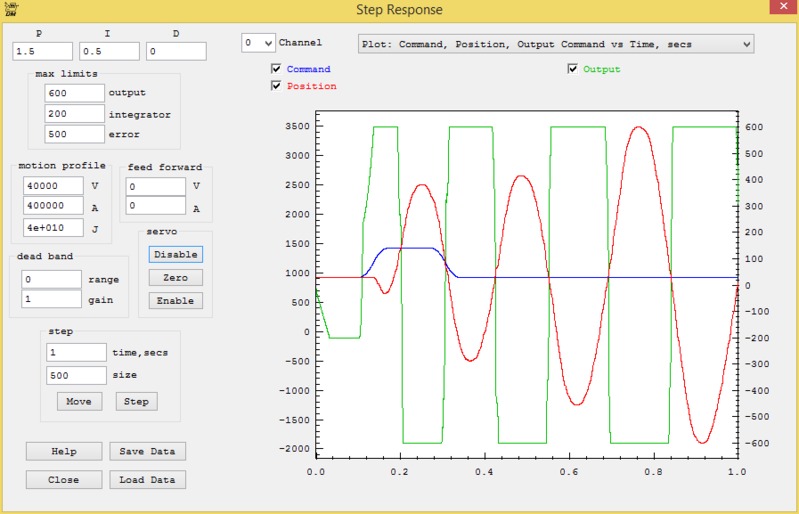
Task: Uncheck the Position plot checkbox
Action: pos(277,86)
